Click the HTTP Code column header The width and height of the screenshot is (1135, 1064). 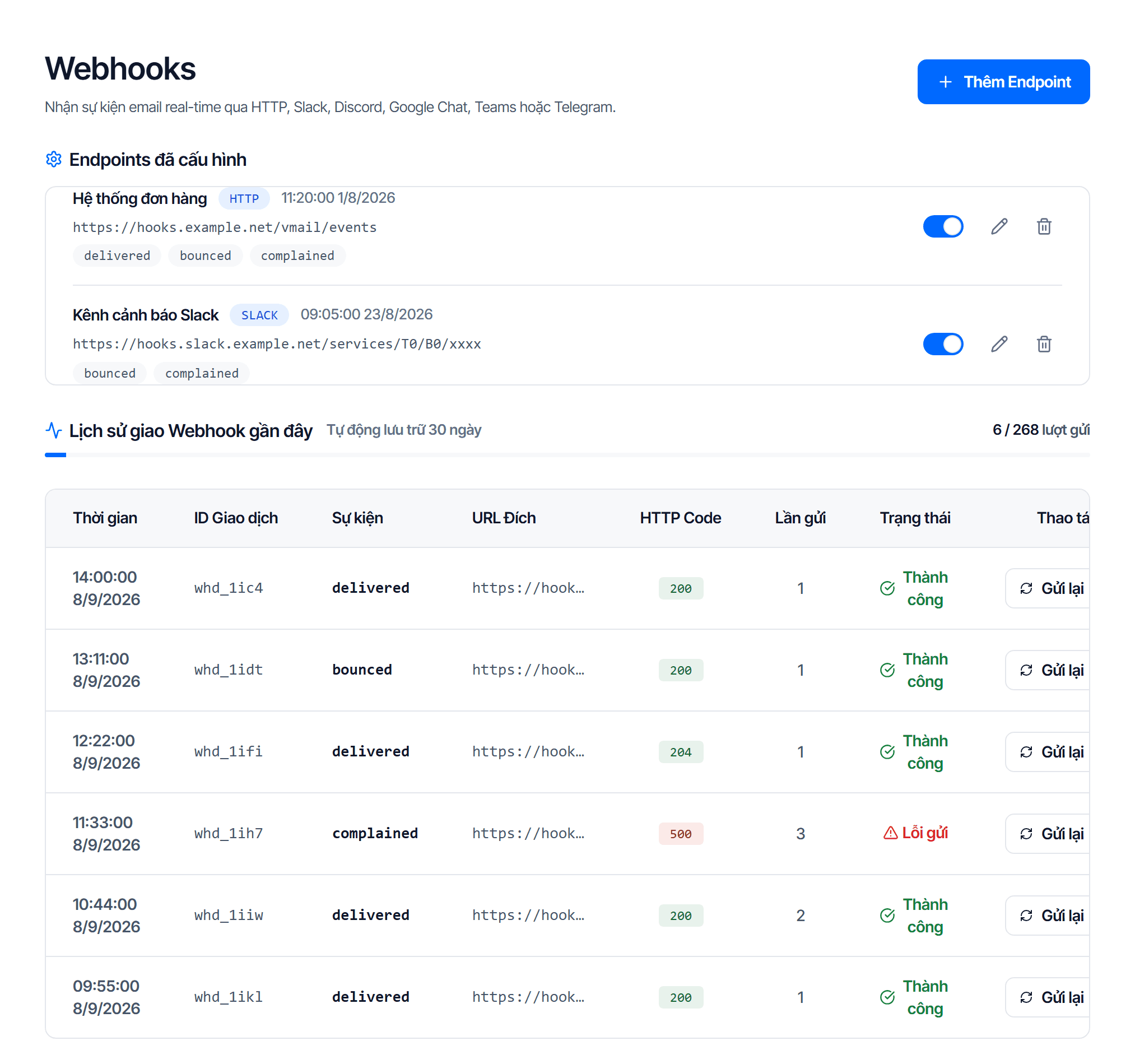(680, 518)
